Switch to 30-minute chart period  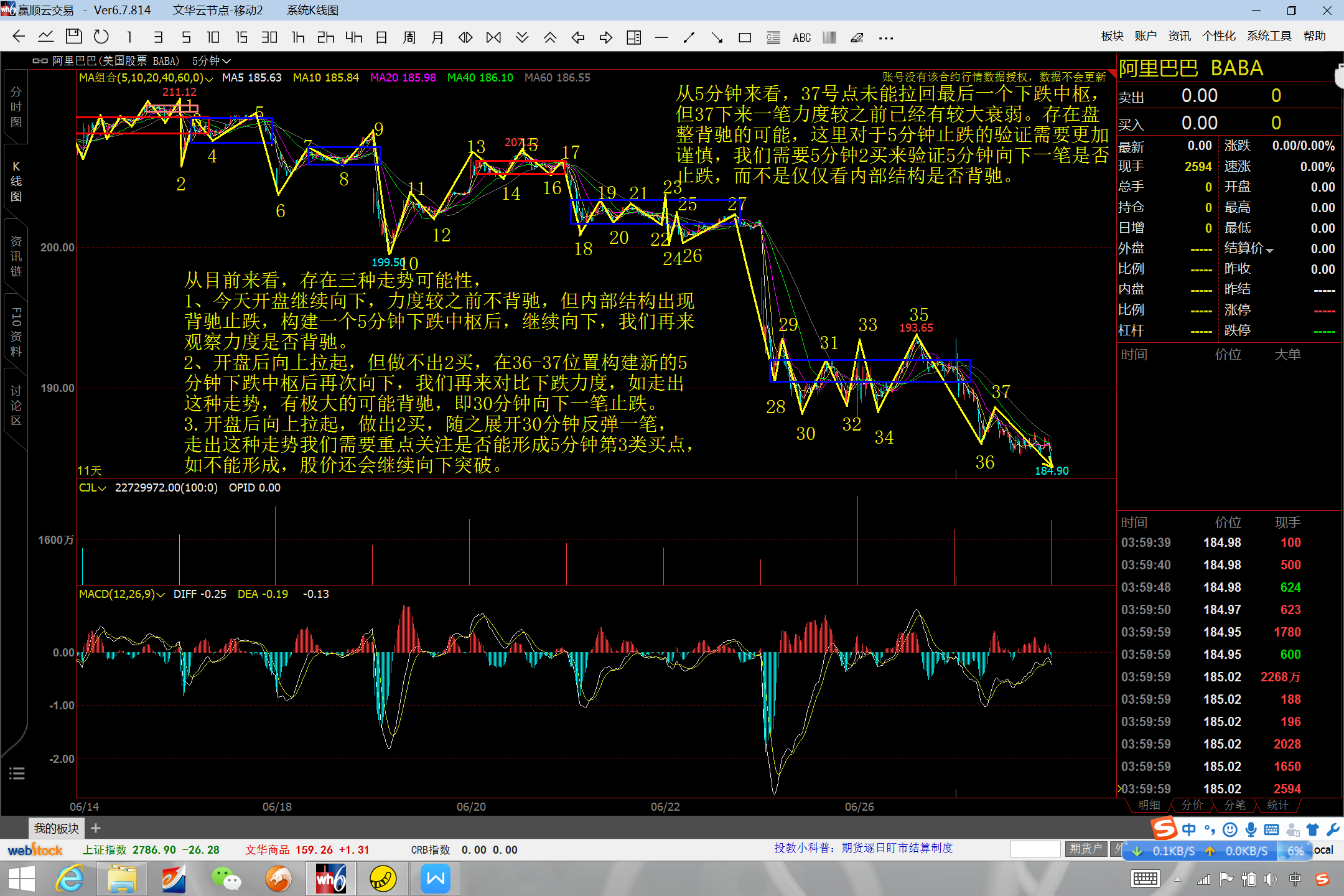[269, 37]
